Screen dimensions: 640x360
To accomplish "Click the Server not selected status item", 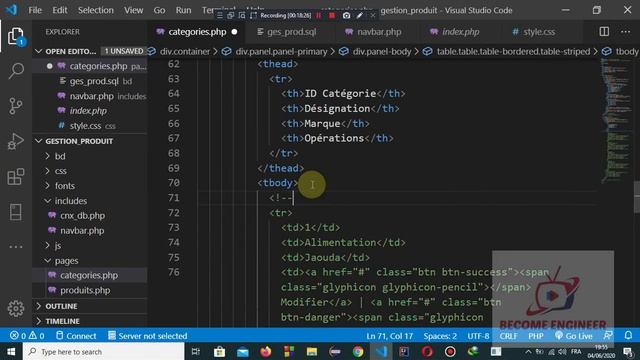I will tap(148, 336).
